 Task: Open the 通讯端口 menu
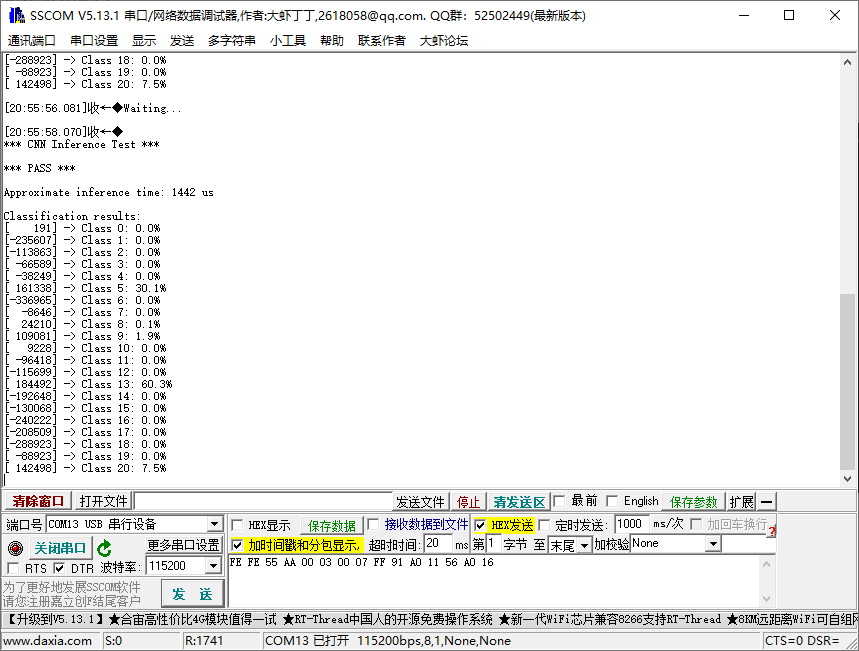point(31,41)
